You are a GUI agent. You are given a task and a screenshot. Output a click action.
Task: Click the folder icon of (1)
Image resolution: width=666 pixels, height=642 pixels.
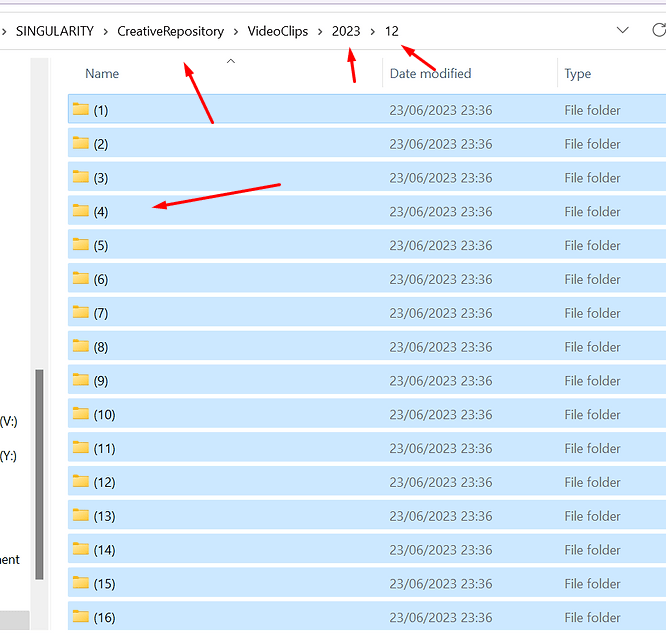(80, 109)
